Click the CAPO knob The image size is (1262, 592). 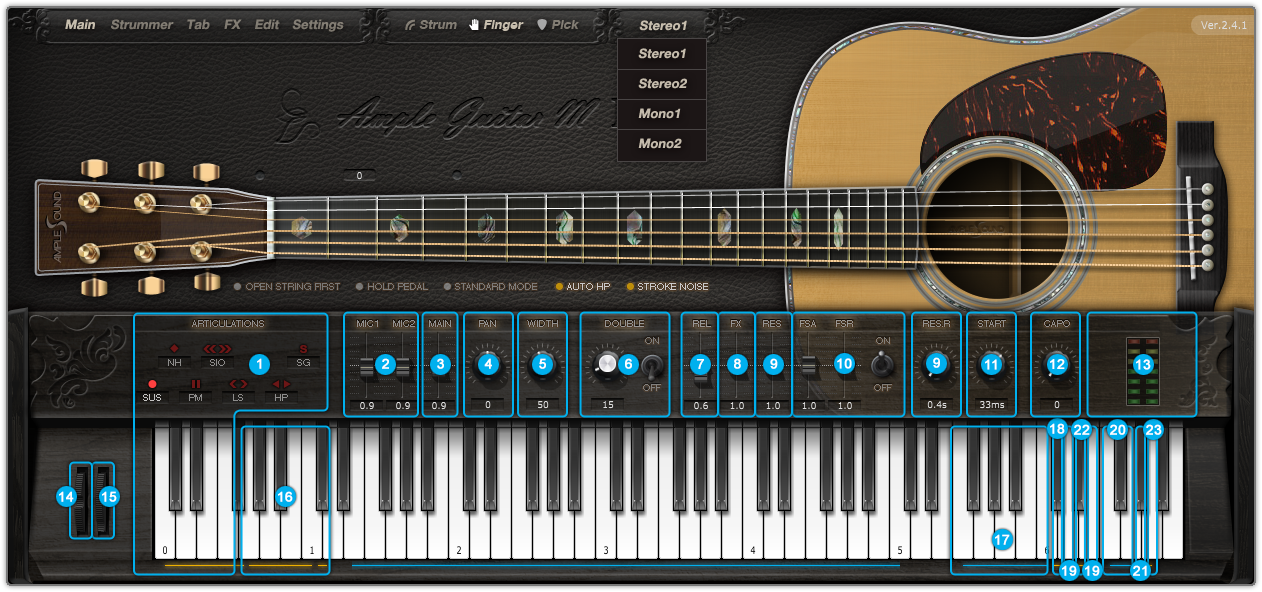1057,365
